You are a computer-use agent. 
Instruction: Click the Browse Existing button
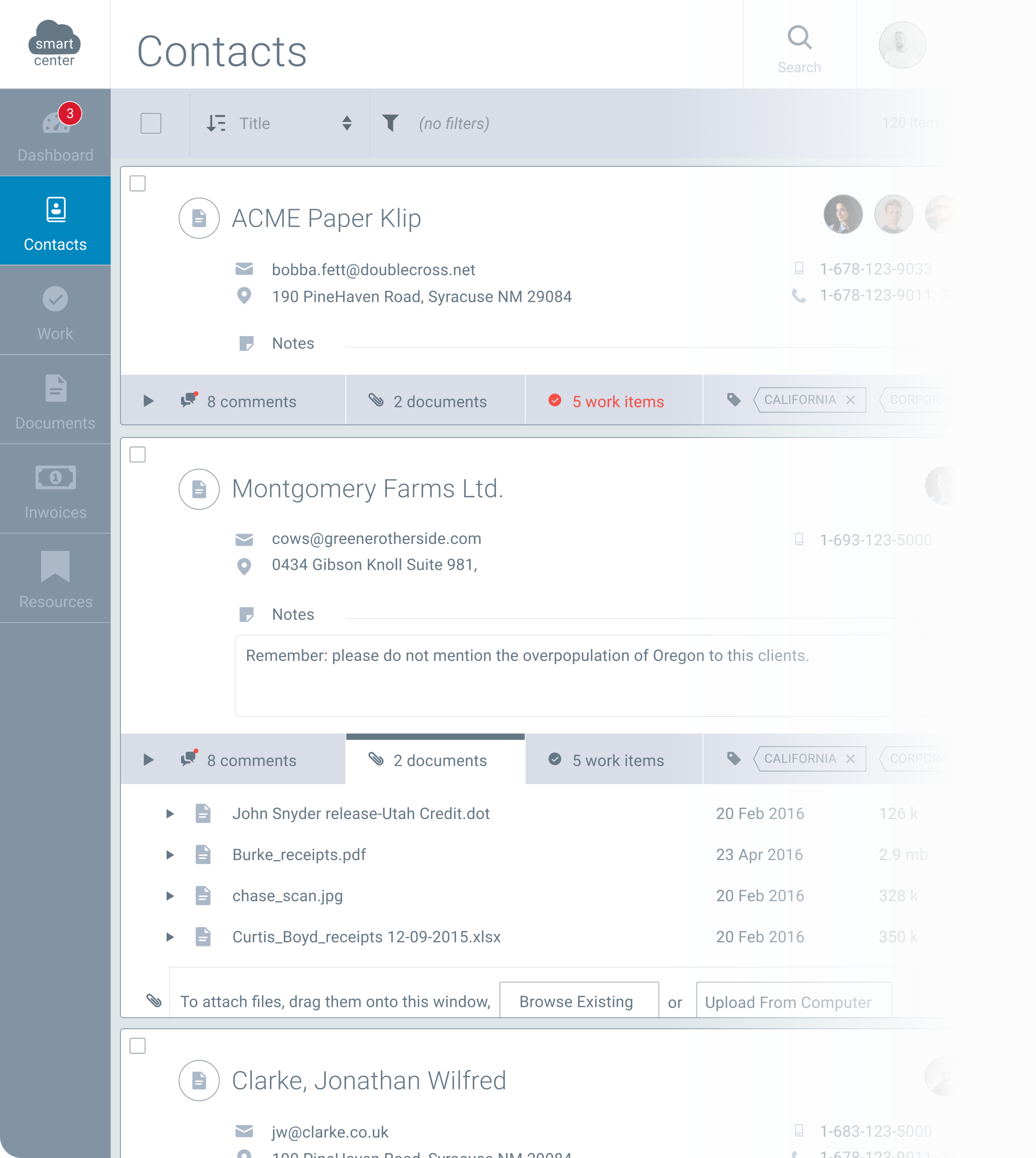point(578,1002)
